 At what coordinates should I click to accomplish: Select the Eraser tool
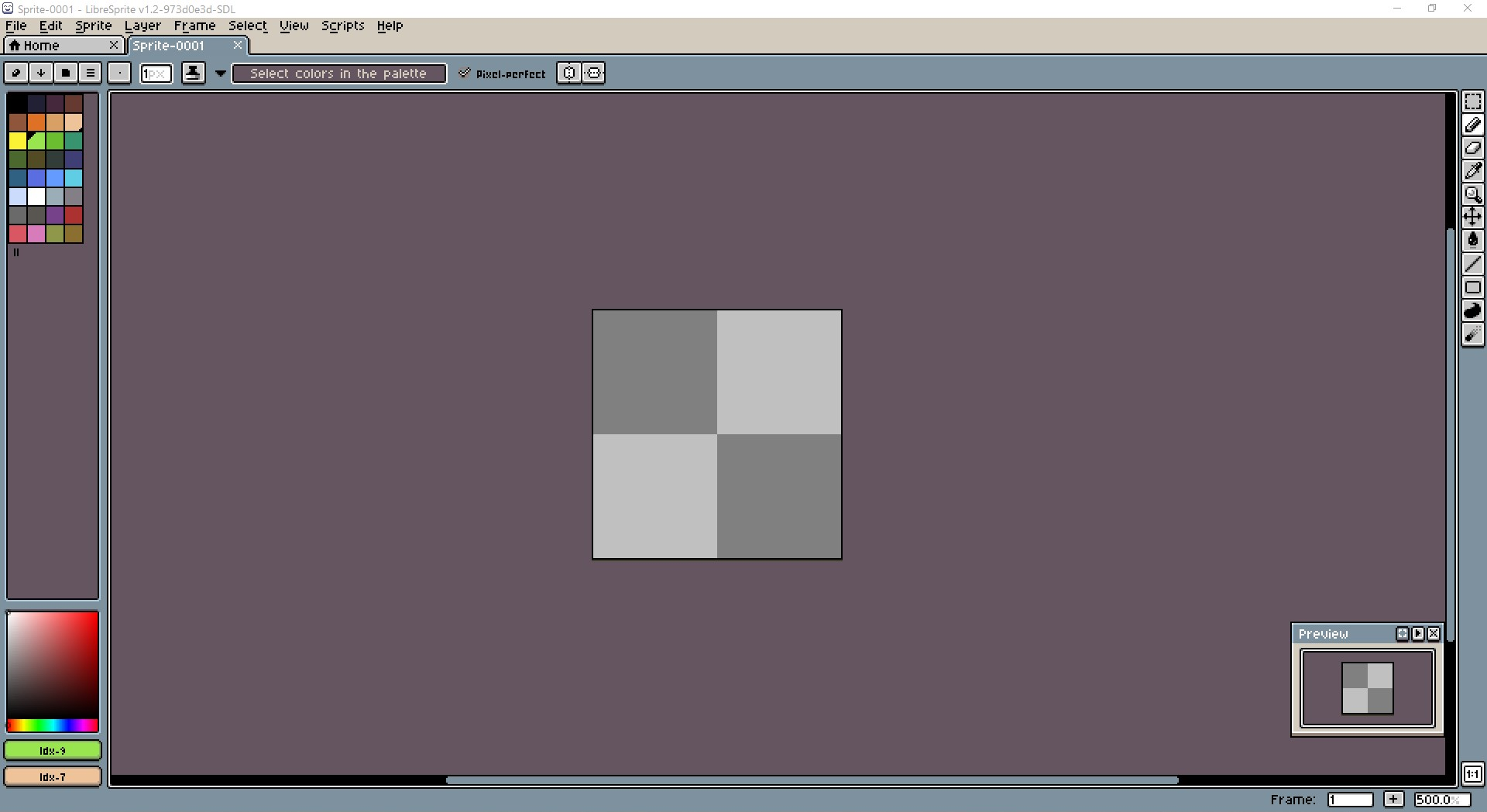tap(1472, 148)
